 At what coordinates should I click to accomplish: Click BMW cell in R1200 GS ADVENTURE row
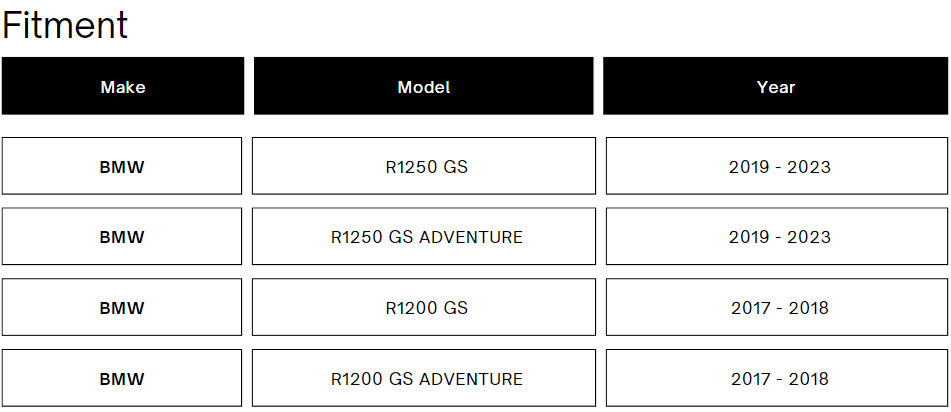pos(122,379)
